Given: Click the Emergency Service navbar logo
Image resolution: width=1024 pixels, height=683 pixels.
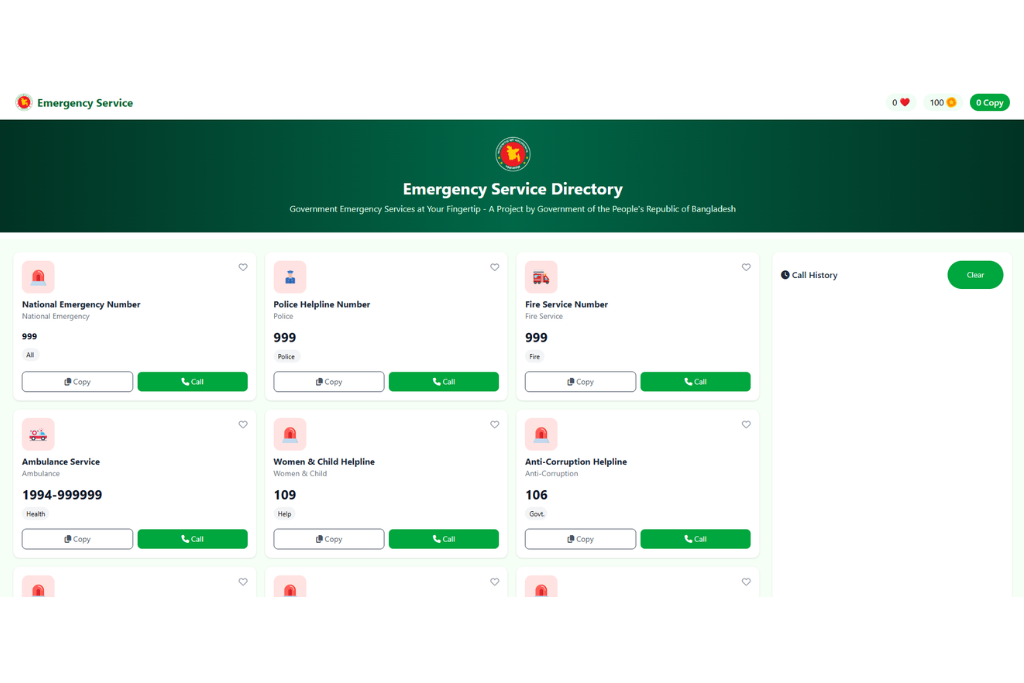Looking at the screenshot, I should click(x=24, y=102).
